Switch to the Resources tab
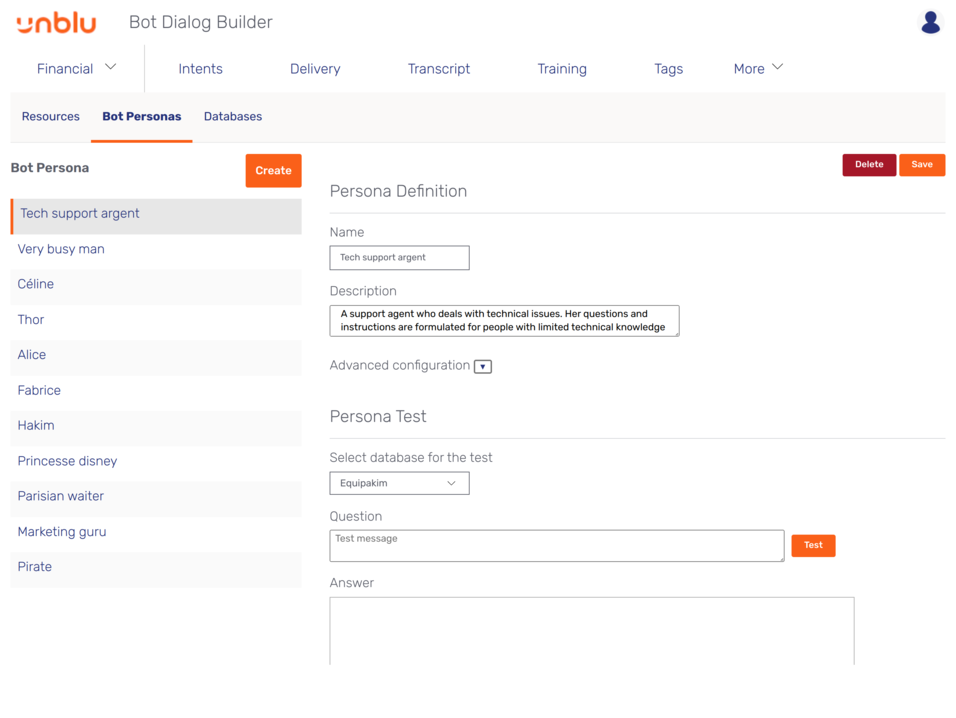 pos(51,116)
